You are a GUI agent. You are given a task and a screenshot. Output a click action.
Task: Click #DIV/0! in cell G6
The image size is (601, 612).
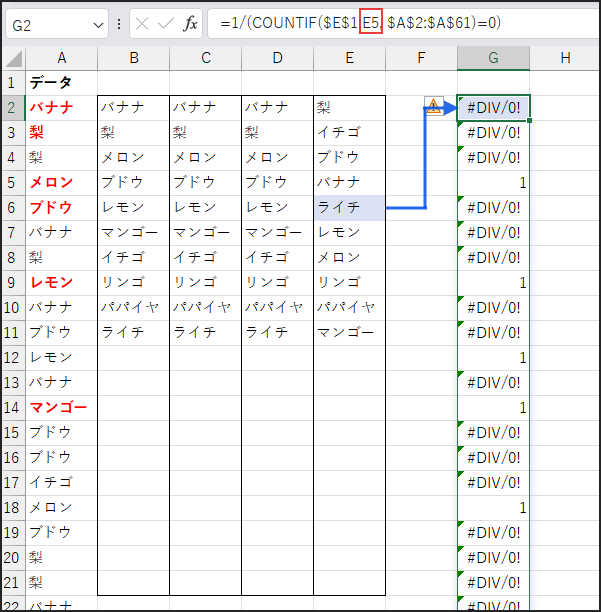494,208
